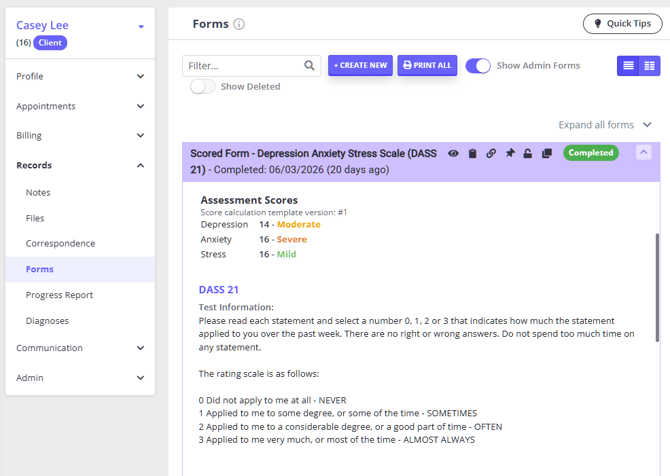Select Diagnoses under Records
Viewport: 670px width, 476px height.
click(47, 321)
